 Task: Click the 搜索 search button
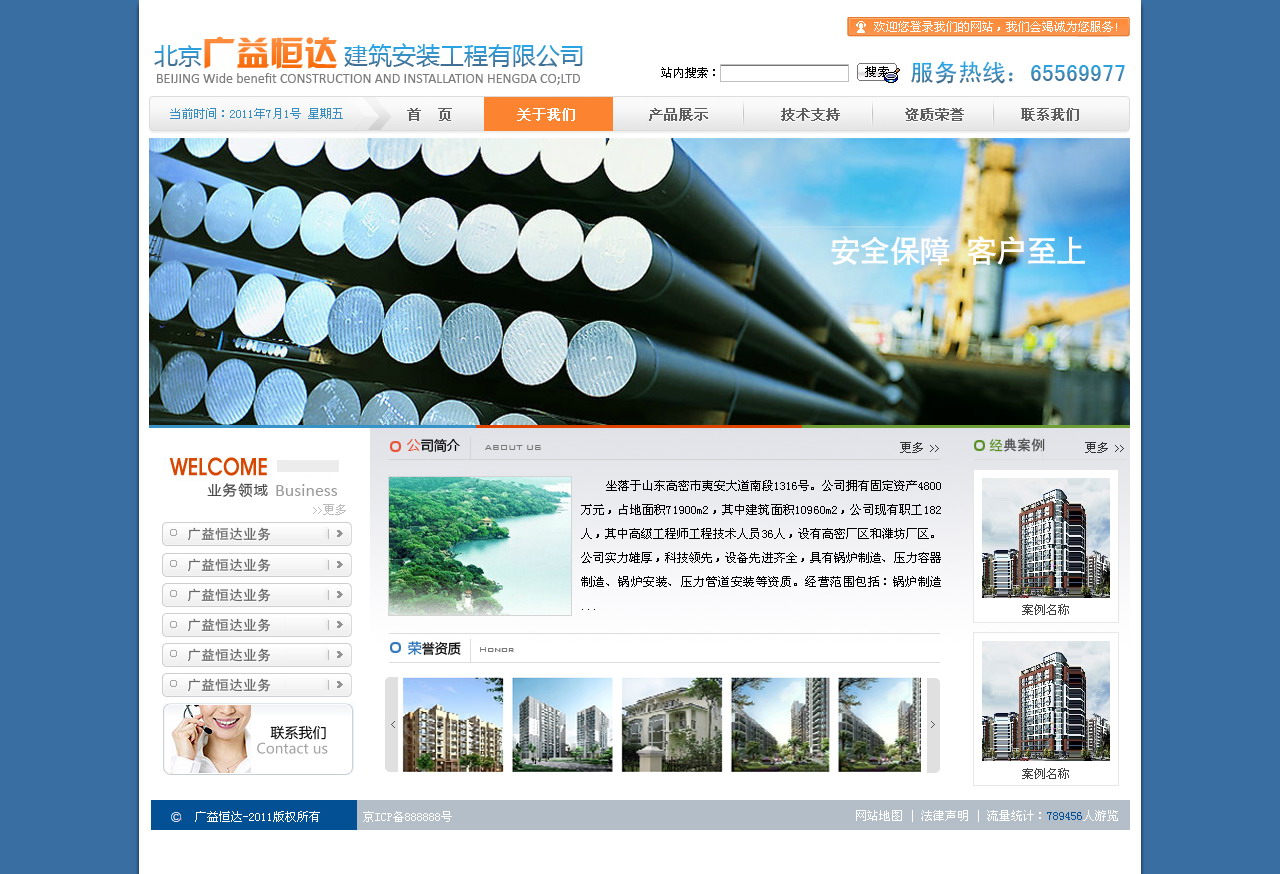[876, 72]
